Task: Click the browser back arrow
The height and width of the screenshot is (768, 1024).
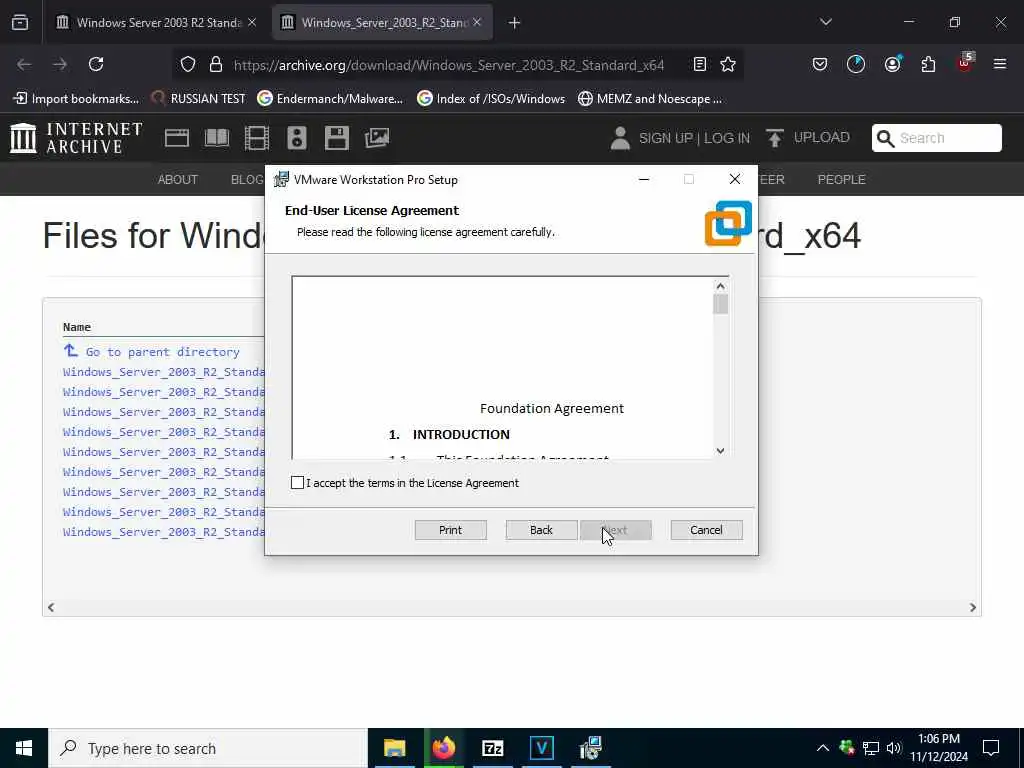Action: click(24, 64)
